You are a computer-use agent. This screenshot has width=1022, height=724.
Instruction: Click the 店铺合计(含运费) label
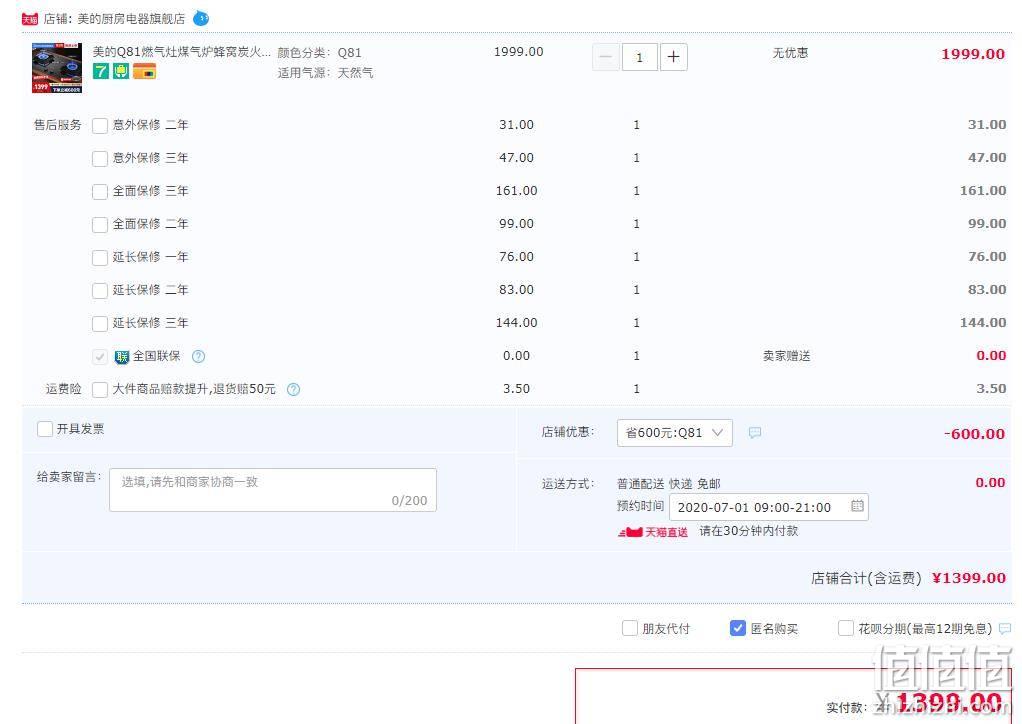866,578
